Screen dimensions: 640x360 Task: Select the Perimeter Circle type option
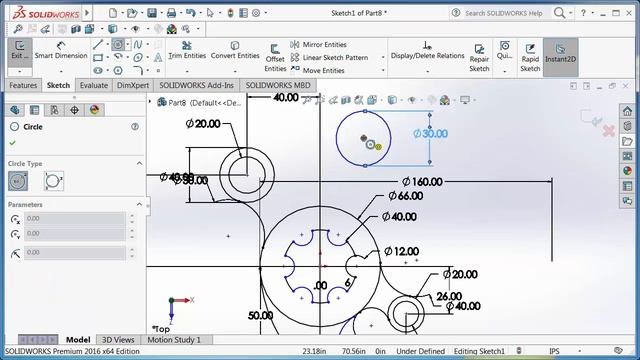coord(53,181)
